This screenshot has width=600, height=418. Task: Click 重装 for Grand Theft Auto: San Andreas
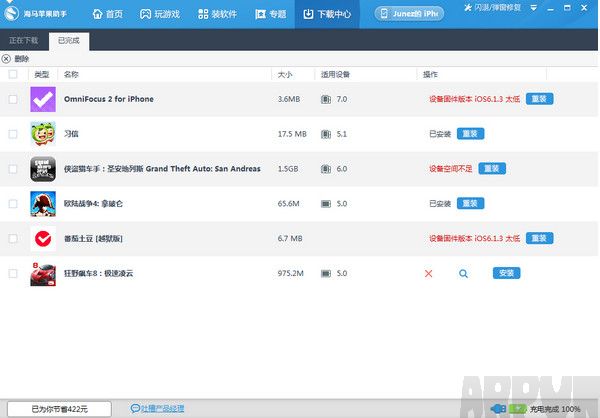491,169
